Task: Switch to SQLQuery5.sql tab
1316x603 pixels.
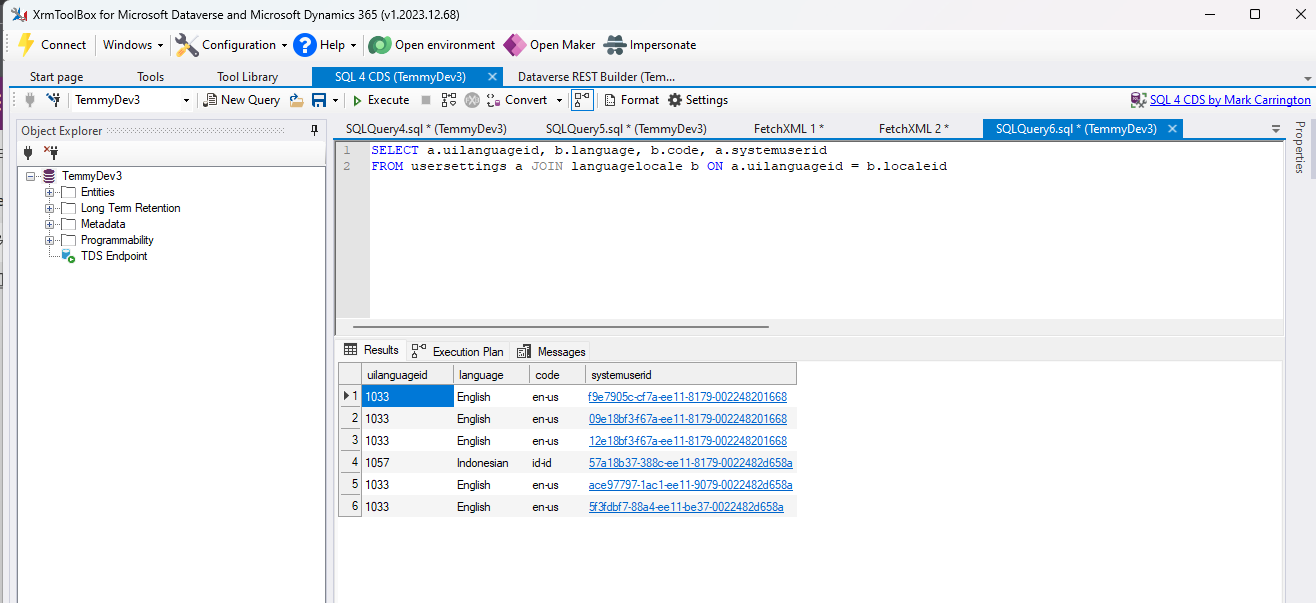Action: 626,129
